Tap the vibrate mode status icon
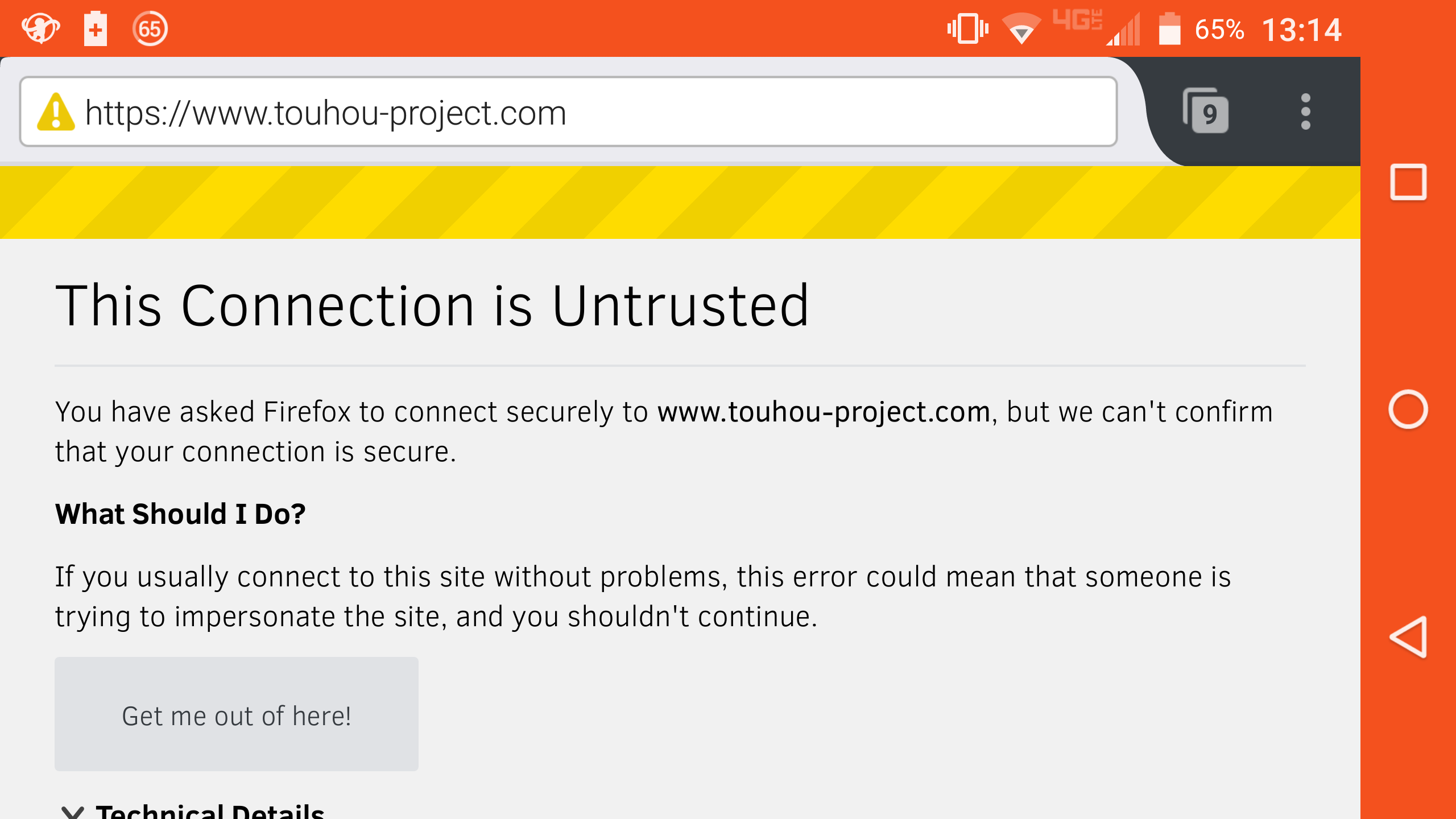Screen dimensions: 1456x819 [968, 28]
